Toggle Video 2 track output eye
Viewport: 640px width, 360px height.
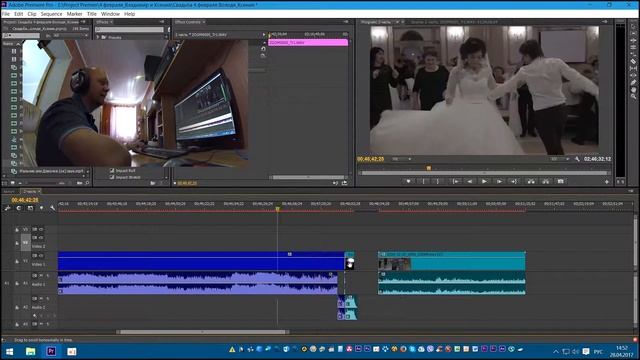tap(41, 238)
